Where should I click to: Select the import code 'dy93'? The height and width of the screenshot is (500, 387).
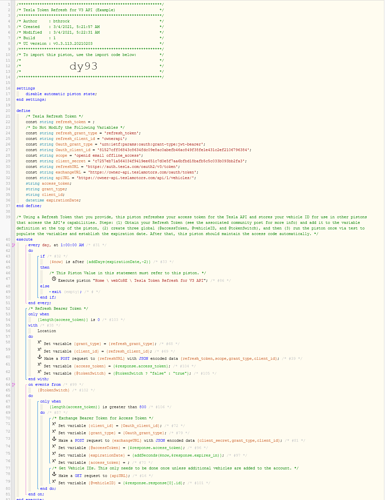pos(83,66)
